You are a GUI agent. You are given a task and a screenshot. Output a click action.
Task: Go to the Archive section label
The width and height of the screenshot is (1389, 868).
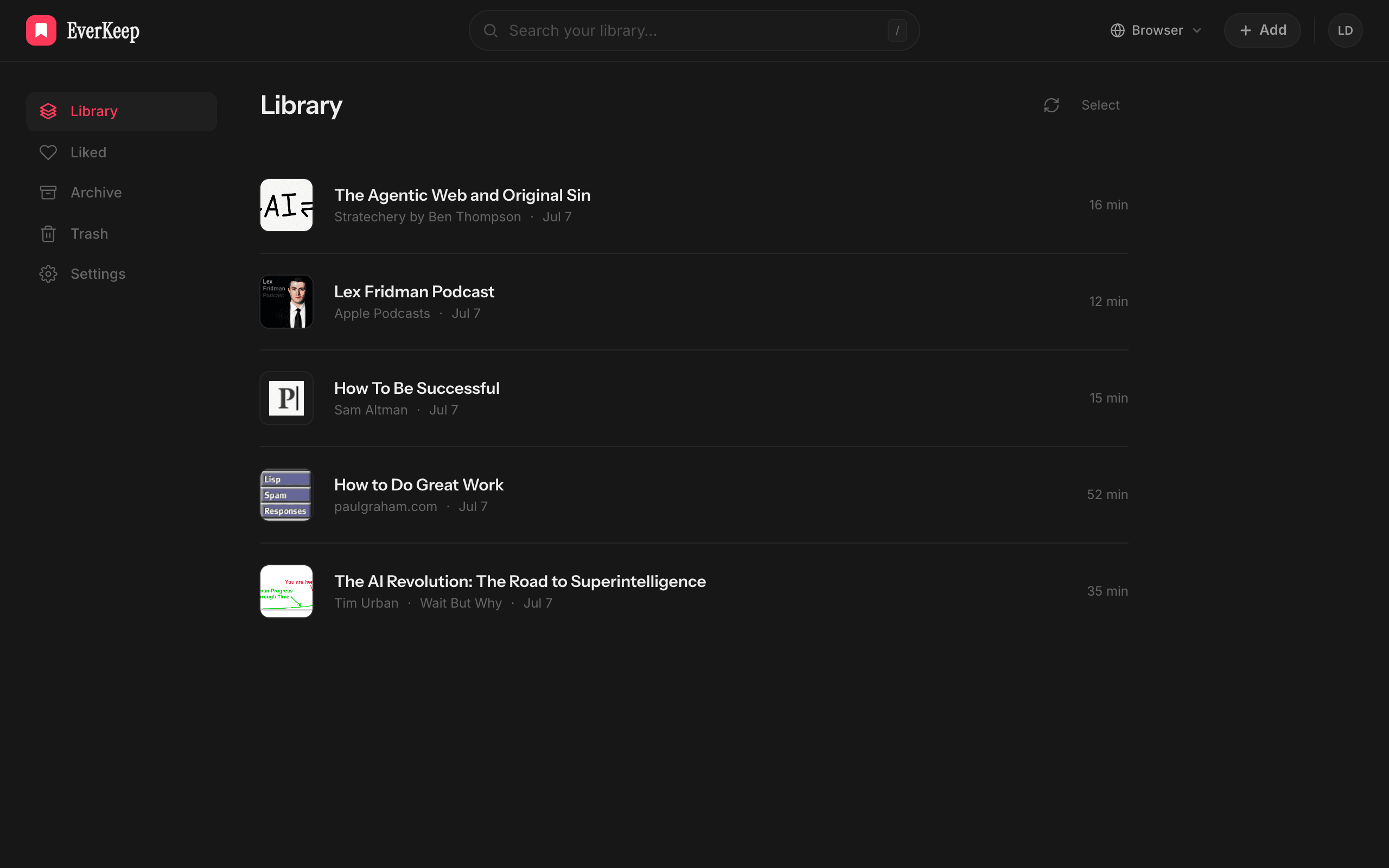tap(96, 192)
